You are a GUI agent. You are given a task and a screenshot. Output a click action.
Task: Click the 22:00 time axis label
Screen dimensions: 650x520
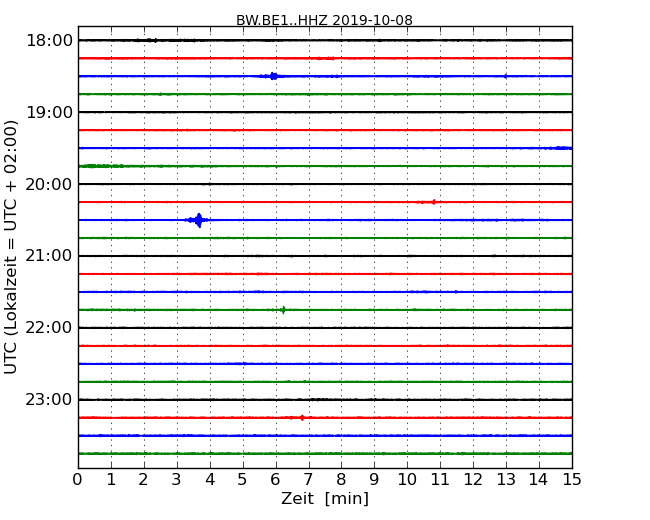[49, 328]
